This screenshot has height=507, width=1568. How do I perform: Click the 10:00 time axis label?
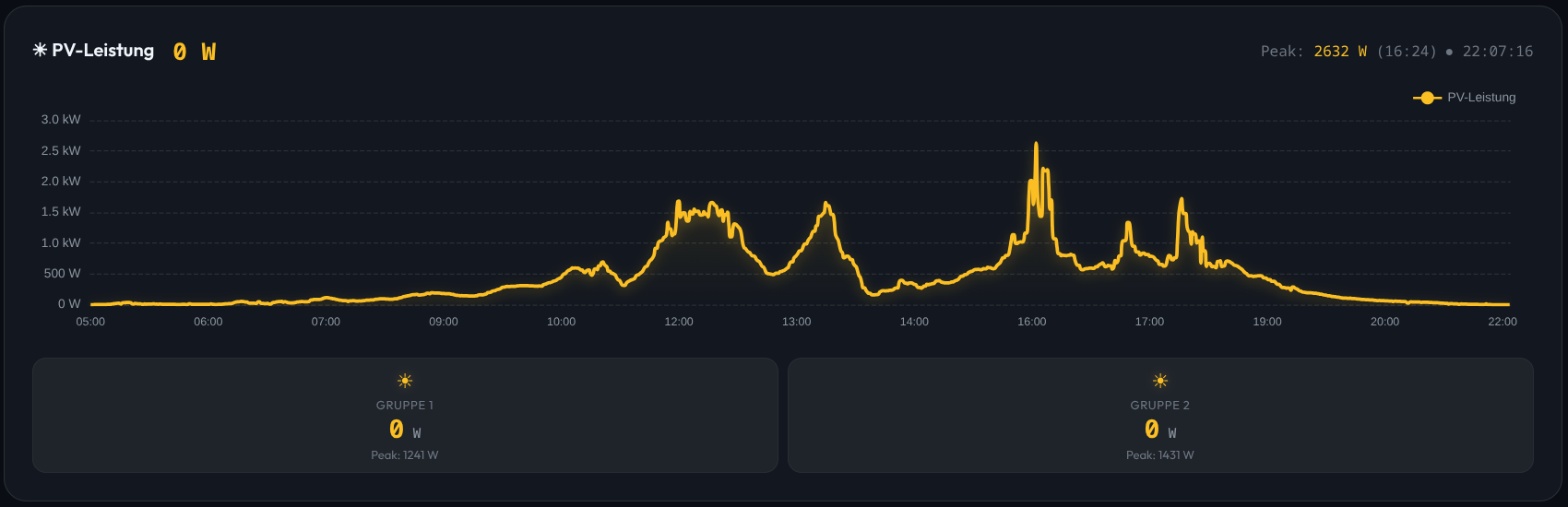pos(561,322)
